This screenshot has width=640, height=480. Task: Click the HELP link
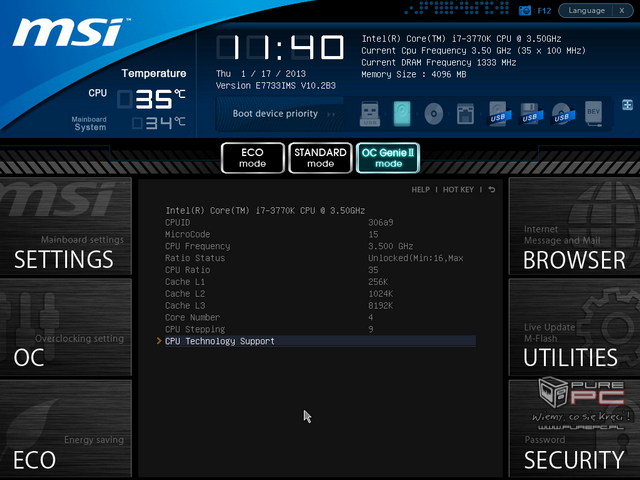[420, 189]
